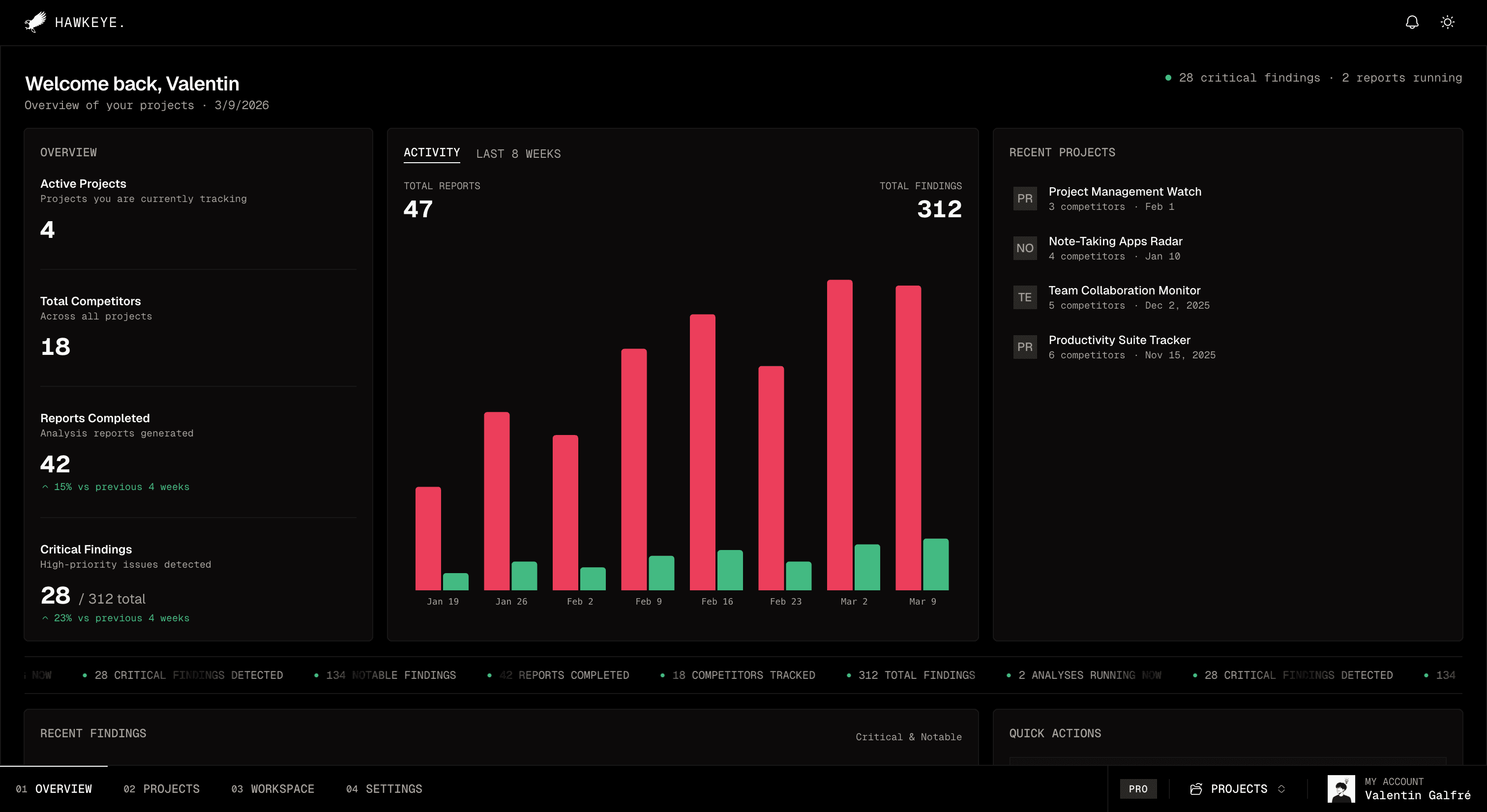Click the NO badge for Note-Taking Apps Radar

point(1025,248)
